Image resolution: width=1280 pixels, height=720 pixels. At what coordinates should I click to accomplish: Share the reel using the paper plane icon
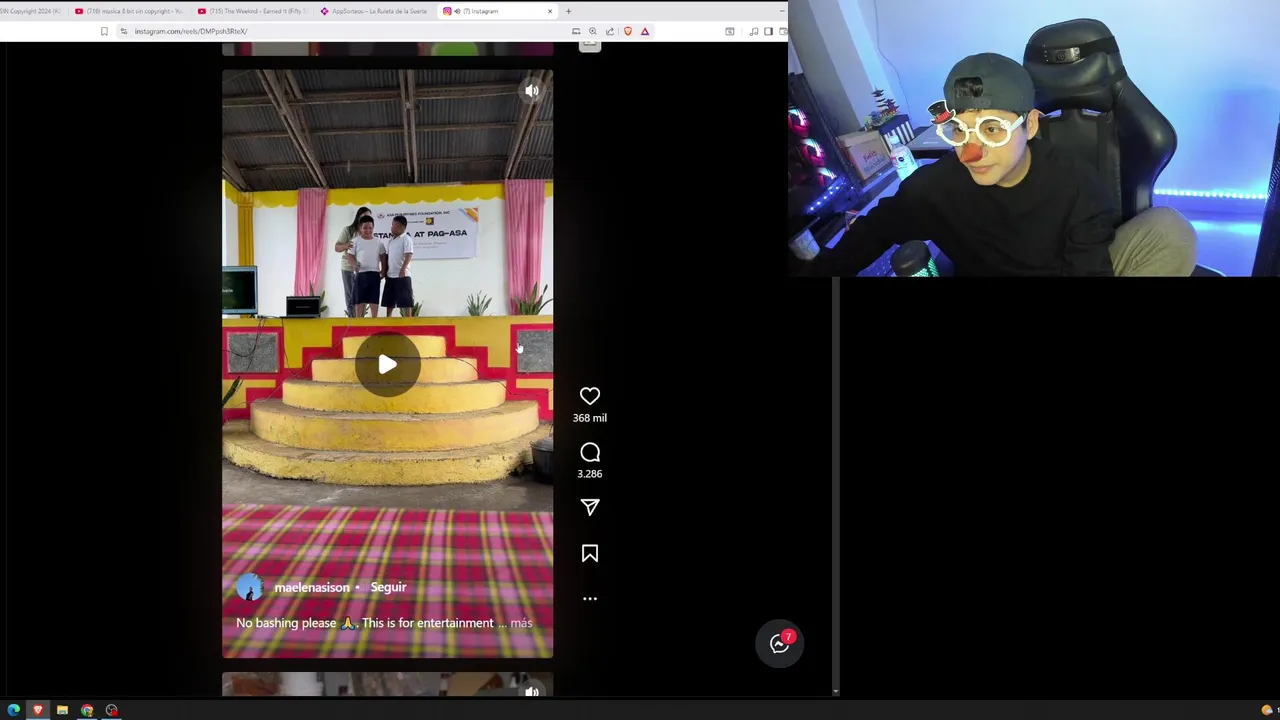coord(590,508)
